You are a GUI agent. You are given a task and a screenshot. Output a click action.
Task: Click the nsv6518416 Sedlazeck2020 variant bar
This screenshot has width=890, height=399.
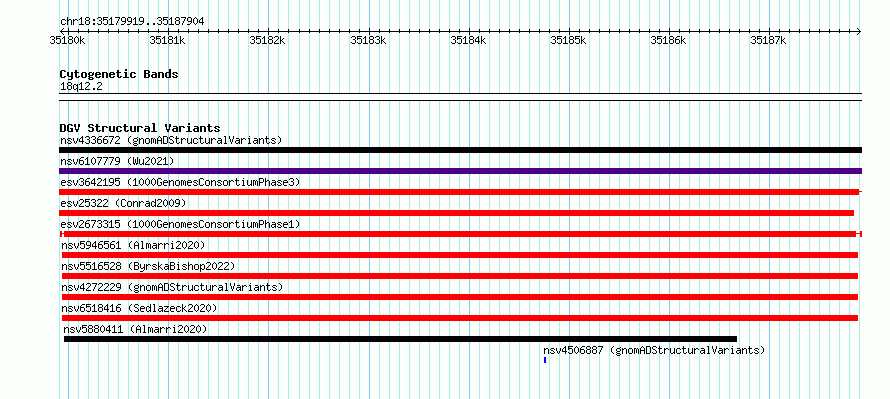(460, 318)
